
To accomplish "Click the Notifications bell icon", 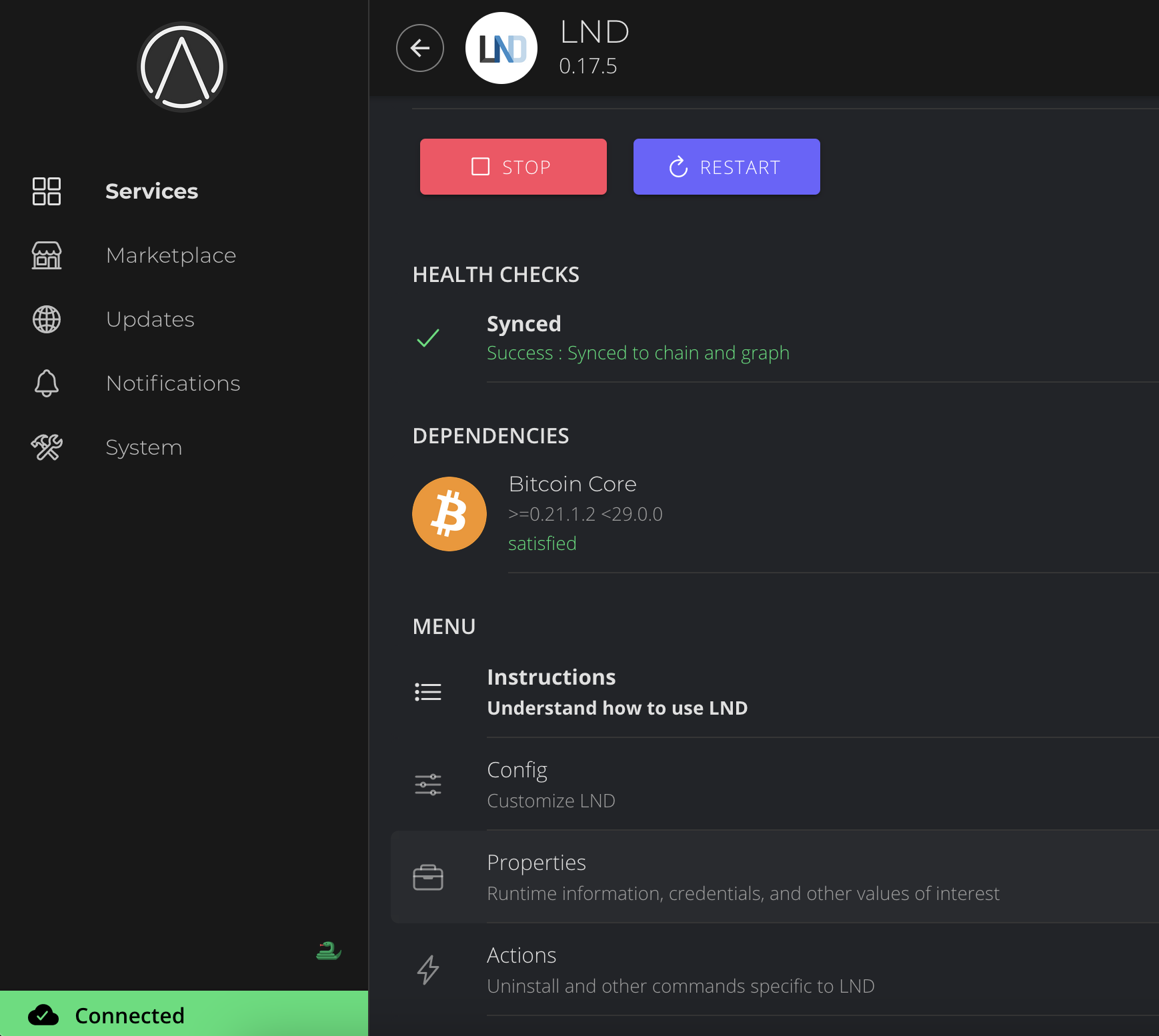I will pos(47,383).
